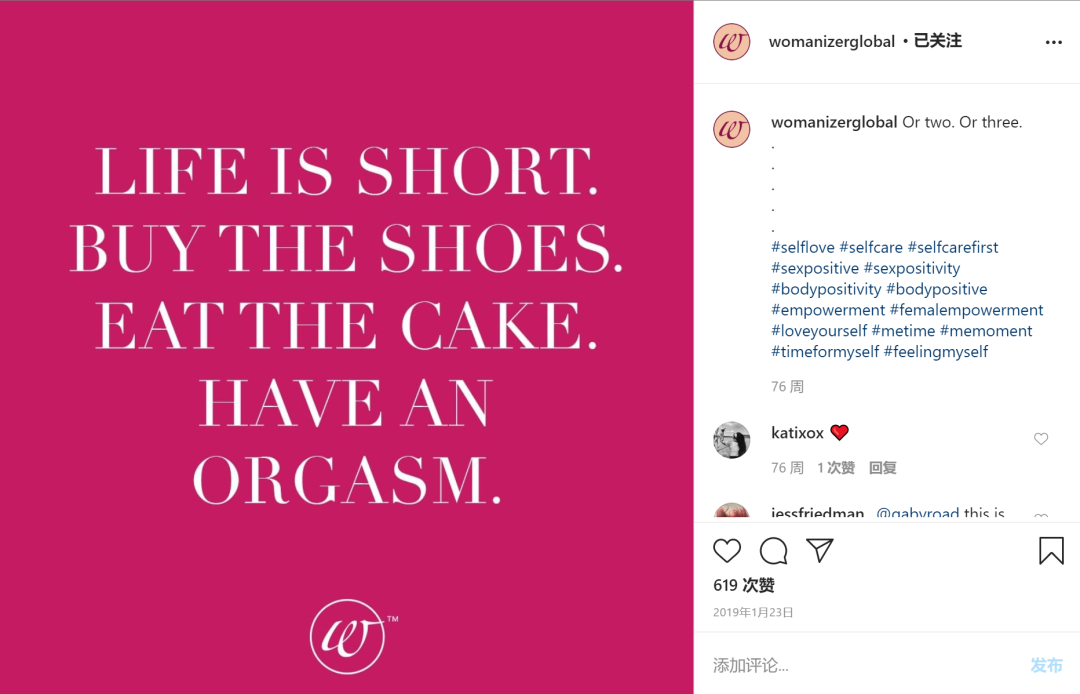This screenshot has height=694, width=1080.
Task: Click womanizerglobal avatar beside the caption
Action: pos(732,129)
